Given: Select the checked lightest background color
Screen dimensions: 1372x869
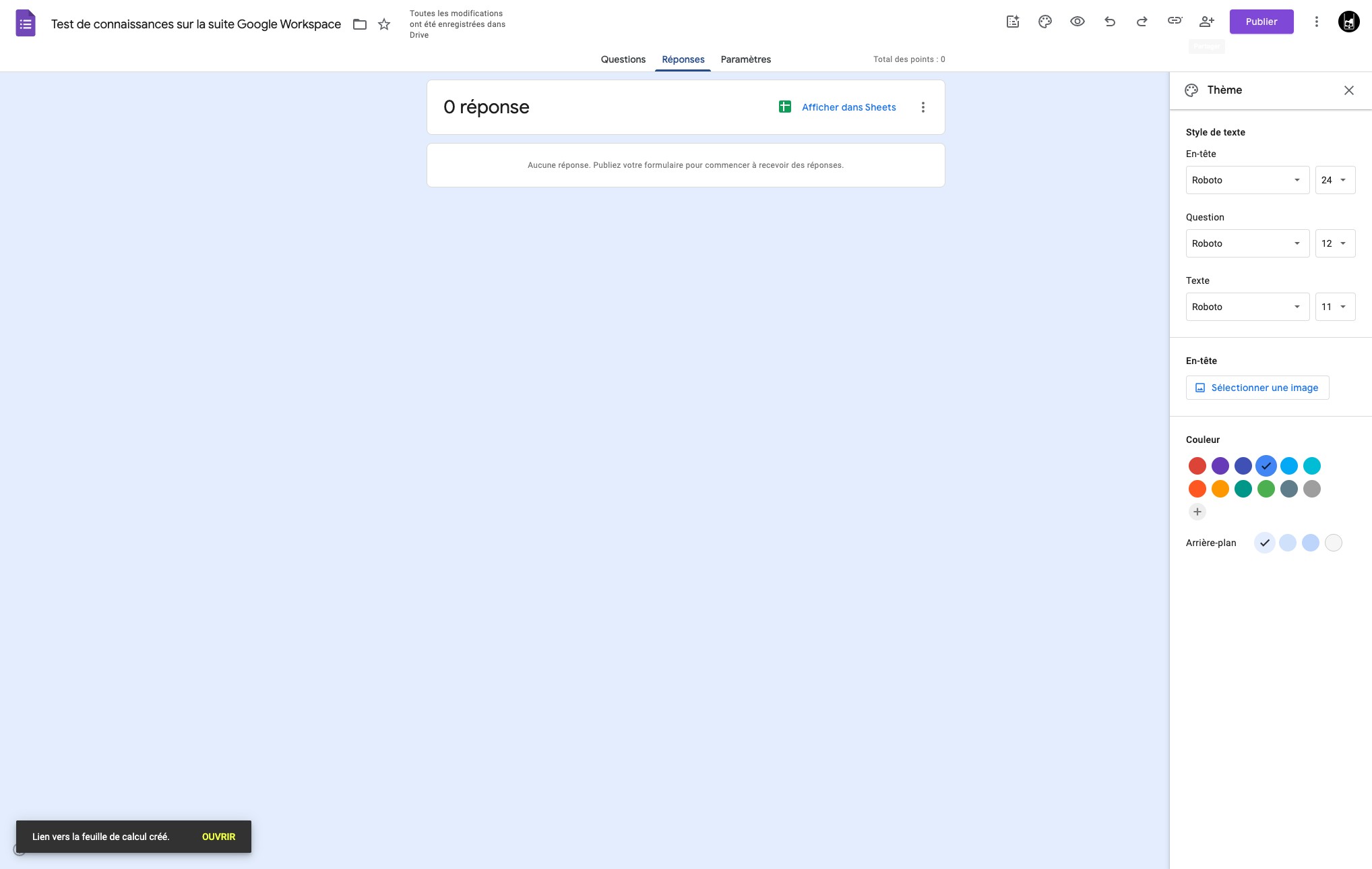Looking at the screenshot, I should coord(1265,543).
